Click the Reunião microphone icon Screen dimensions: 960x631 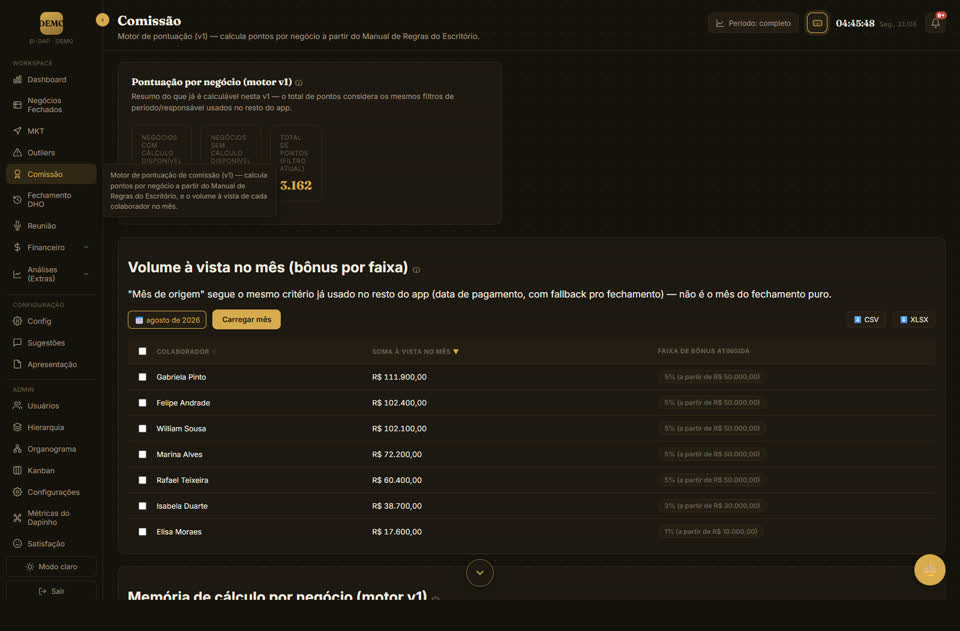tap(17, 226)
